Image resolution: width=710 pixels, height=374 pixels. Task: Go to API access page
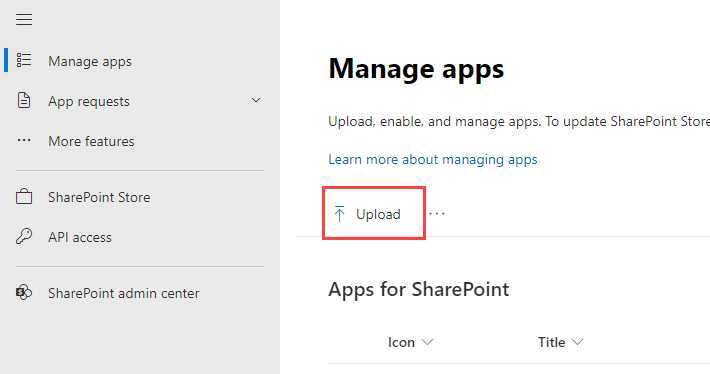point(80,237)
